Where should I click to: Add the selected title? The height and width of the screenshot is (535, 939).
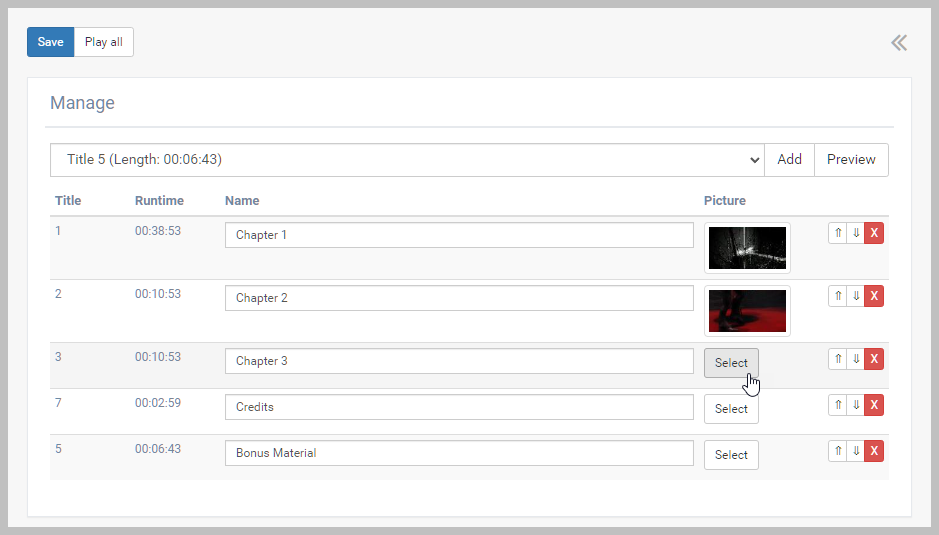789,160
